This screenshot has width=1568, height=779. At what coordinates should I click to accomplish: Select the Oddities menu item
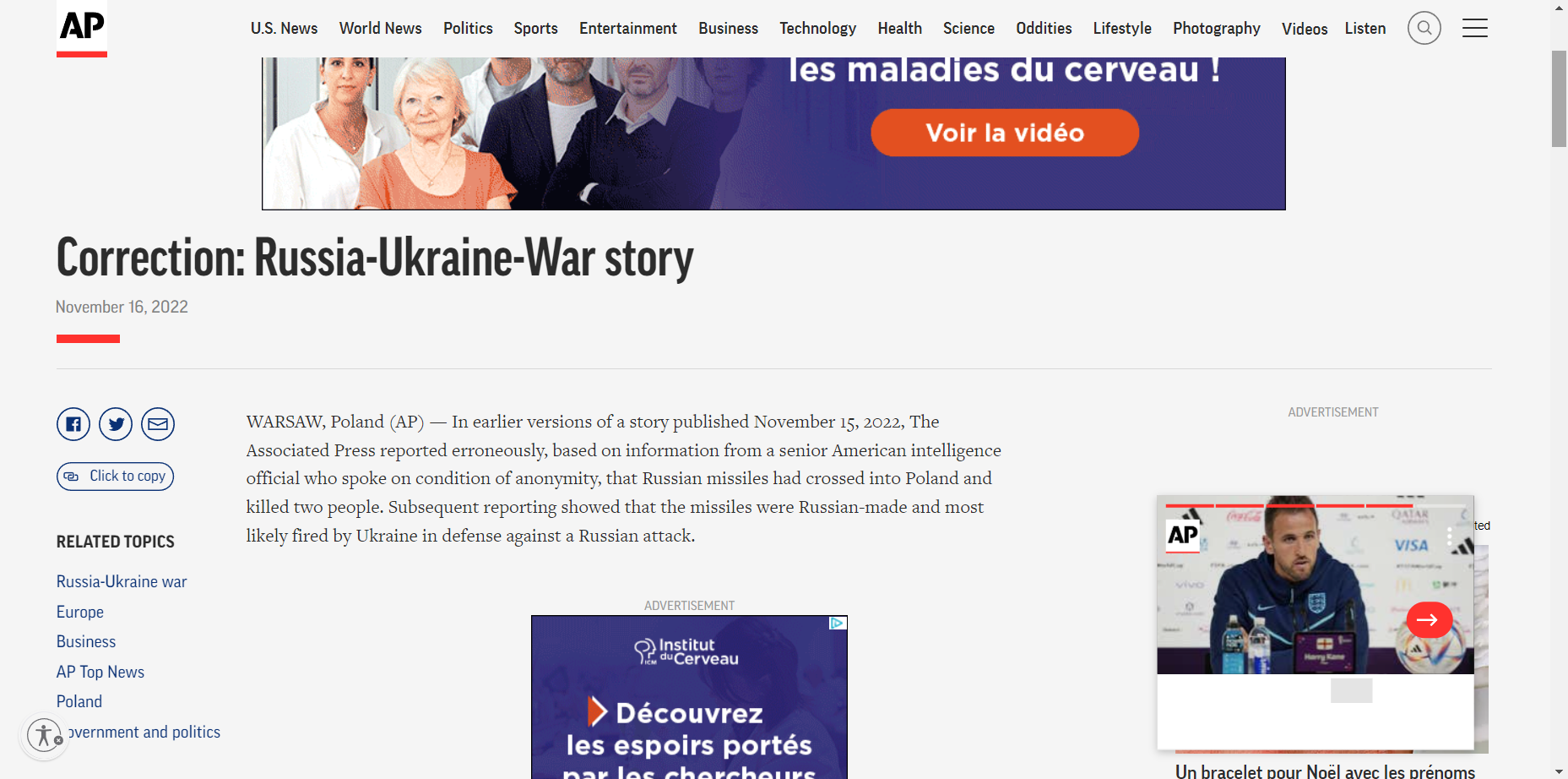click(x=1044, y=29)
